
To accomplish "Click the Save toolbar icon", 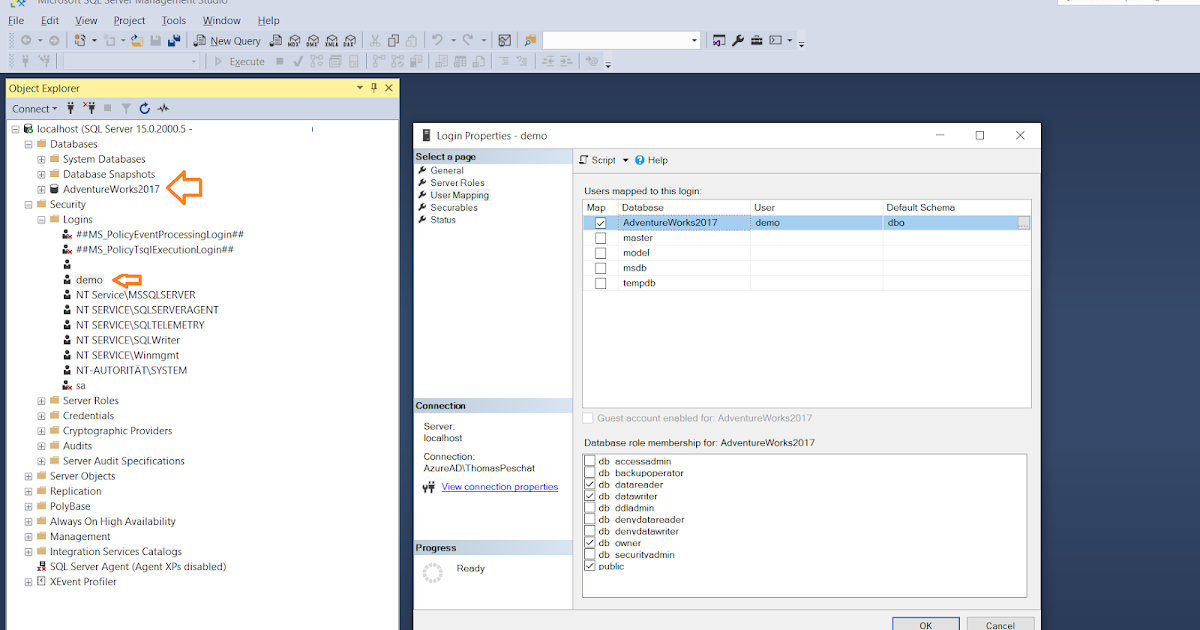I will coord(155,40).
